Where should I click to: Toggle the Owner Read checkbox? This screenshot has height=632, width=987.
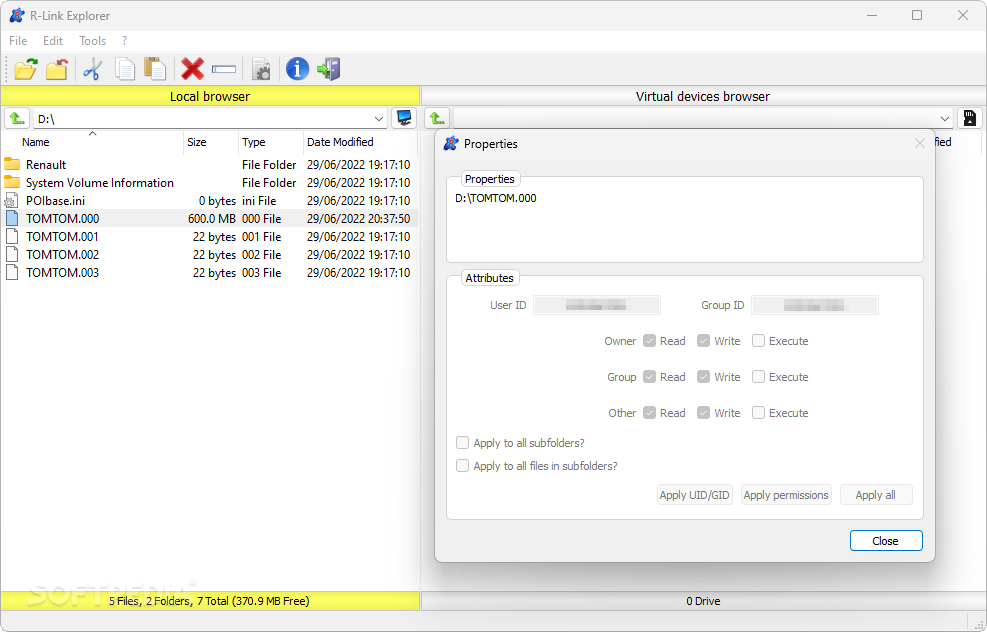coord(650,341)
